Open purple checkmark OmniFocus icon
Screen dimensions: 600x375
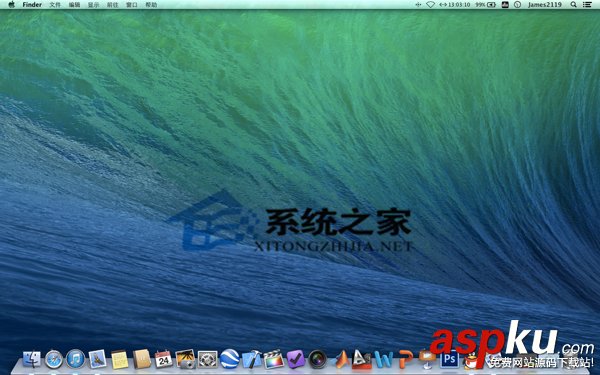tap(296, 359)
